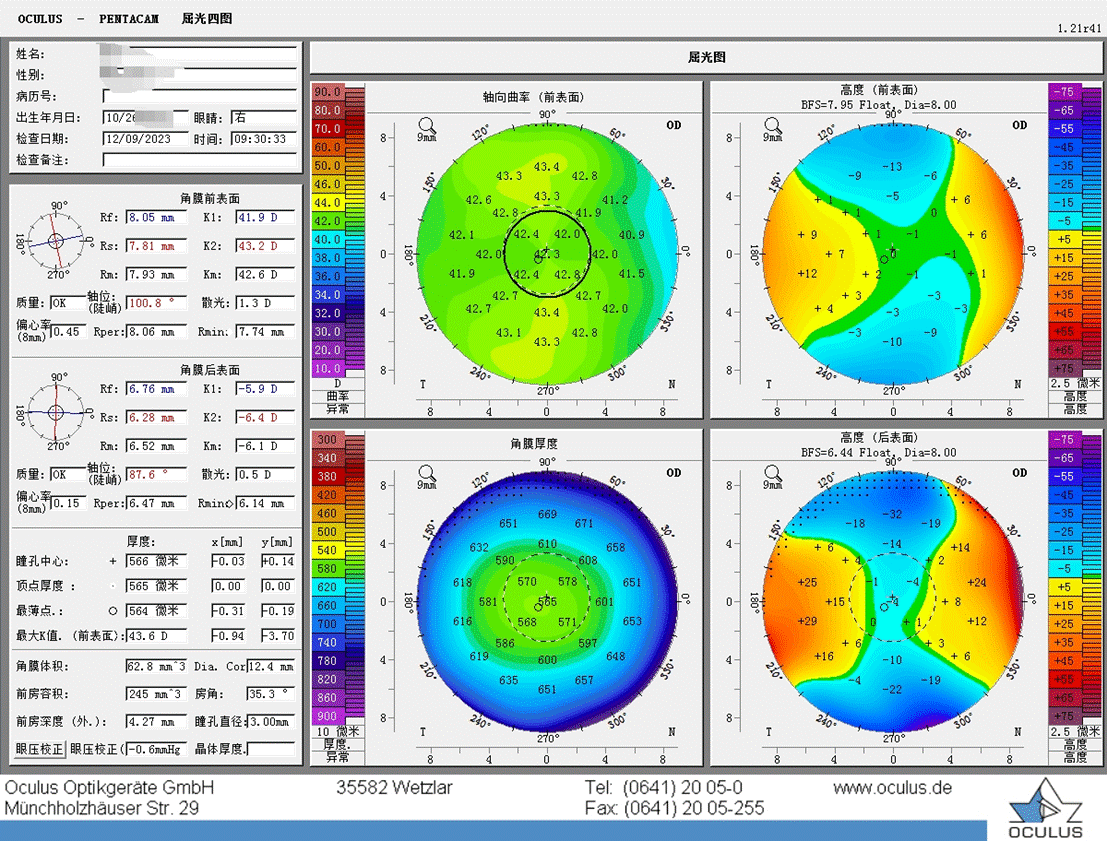Click the circle symbol beside 最薄点
The width and height of the screenshot is (1107, 841).
coord(112,611)
